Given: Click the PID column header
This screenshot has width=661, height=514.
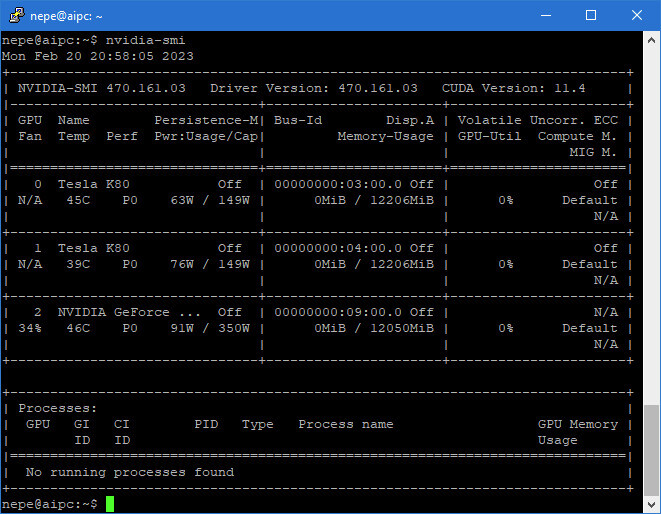Looking at the screenshot, I should [206, 425].
